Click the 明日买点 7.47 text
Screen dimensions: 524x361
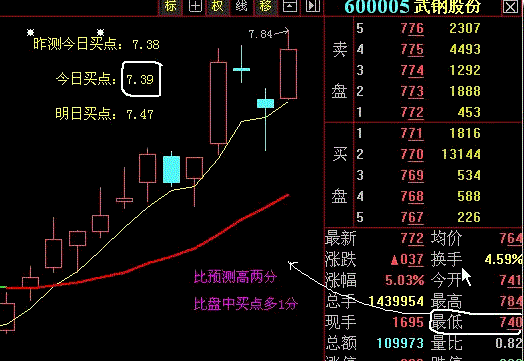(x=104, y=114)
